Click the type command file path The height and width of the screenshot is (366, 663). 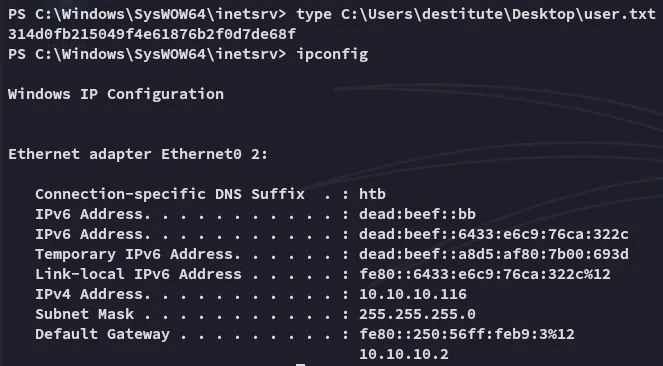coord(499,14)
